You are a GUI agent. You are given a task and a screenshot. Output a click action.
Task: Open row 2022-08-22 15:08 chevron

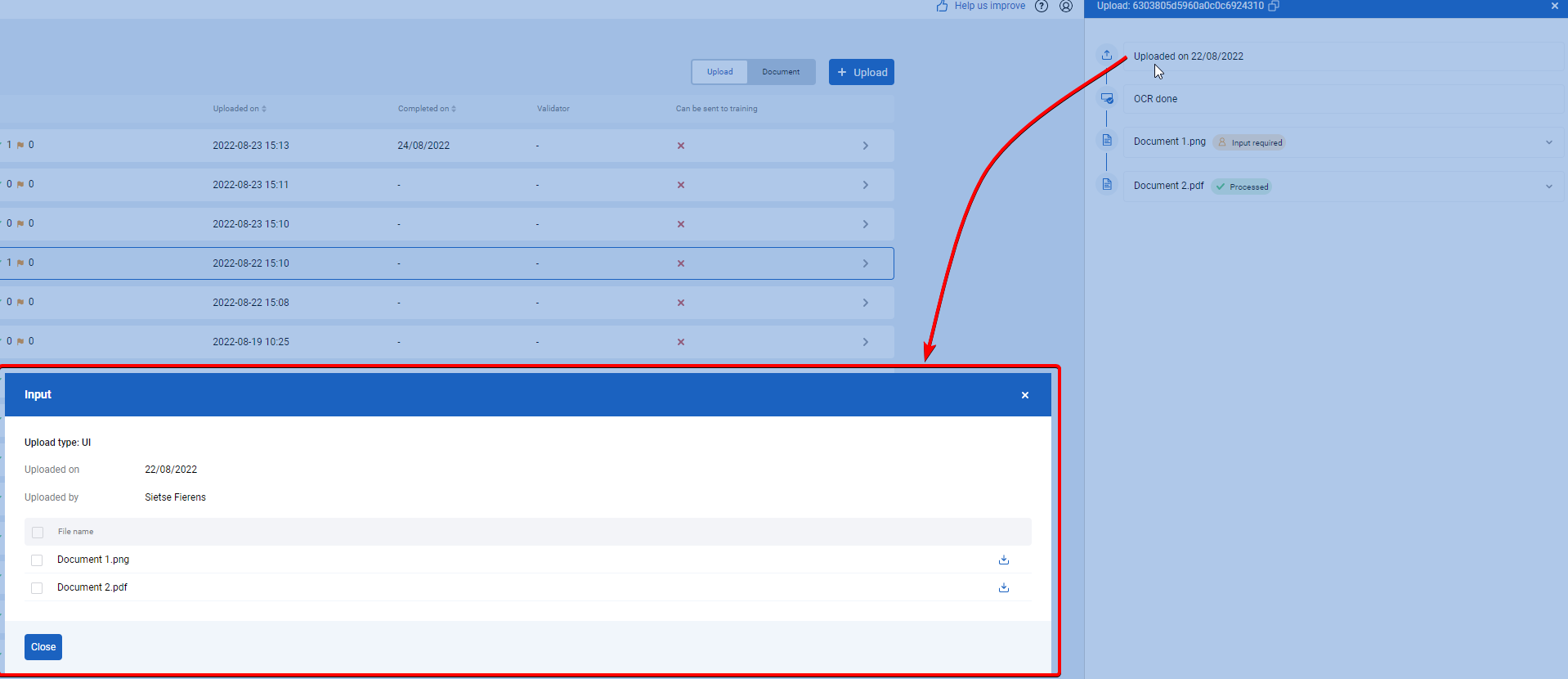865,303
